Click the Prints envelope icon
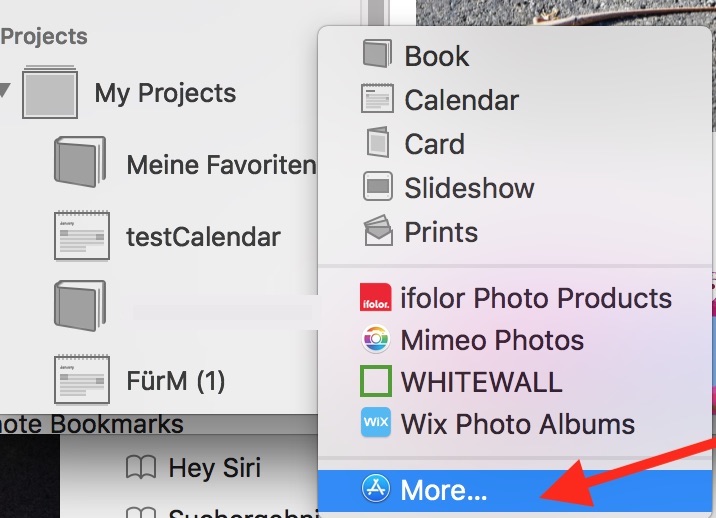Image resolution: width=716 pixels, height=518 pixels. click(377, 232)
